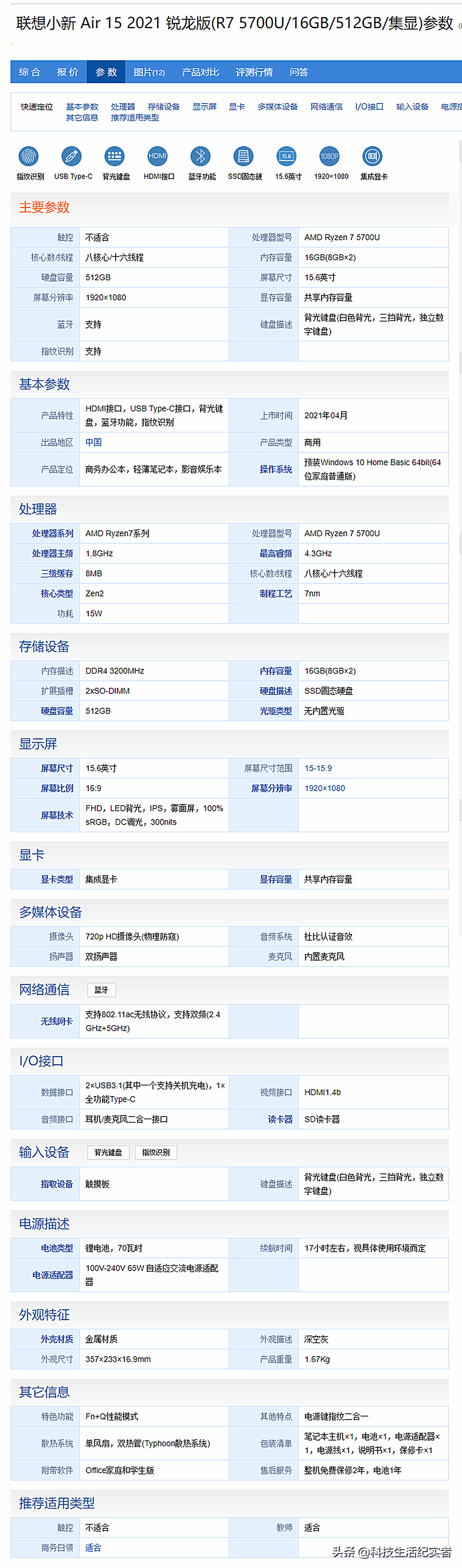Switch to the 评测行情 reviews tab
The height and width of the screenshot is (1568, 462).
pos(255,72)
